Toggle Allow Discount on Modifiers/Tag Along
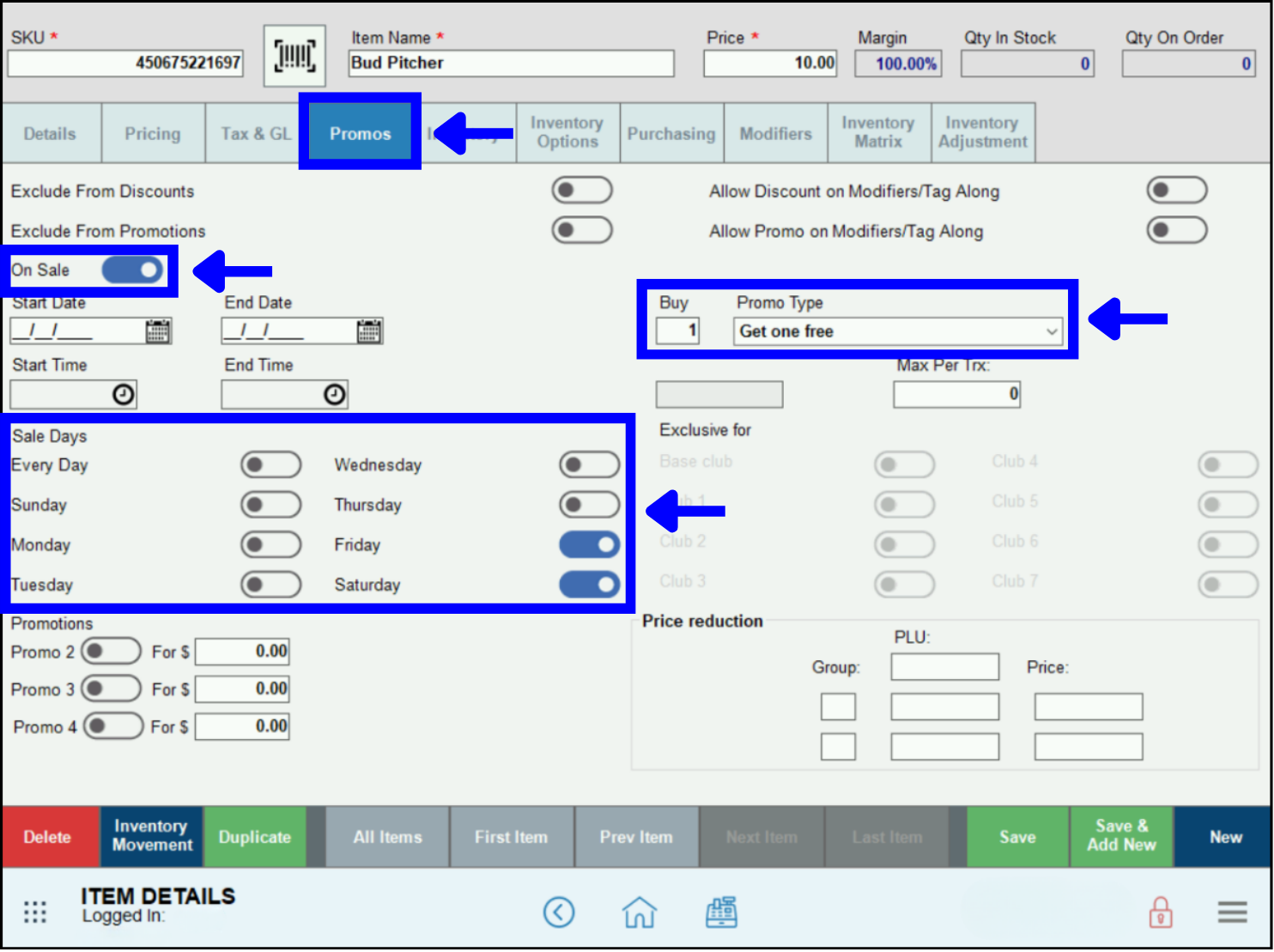This screenshot has height=952, width=1274. (1177, 191)
